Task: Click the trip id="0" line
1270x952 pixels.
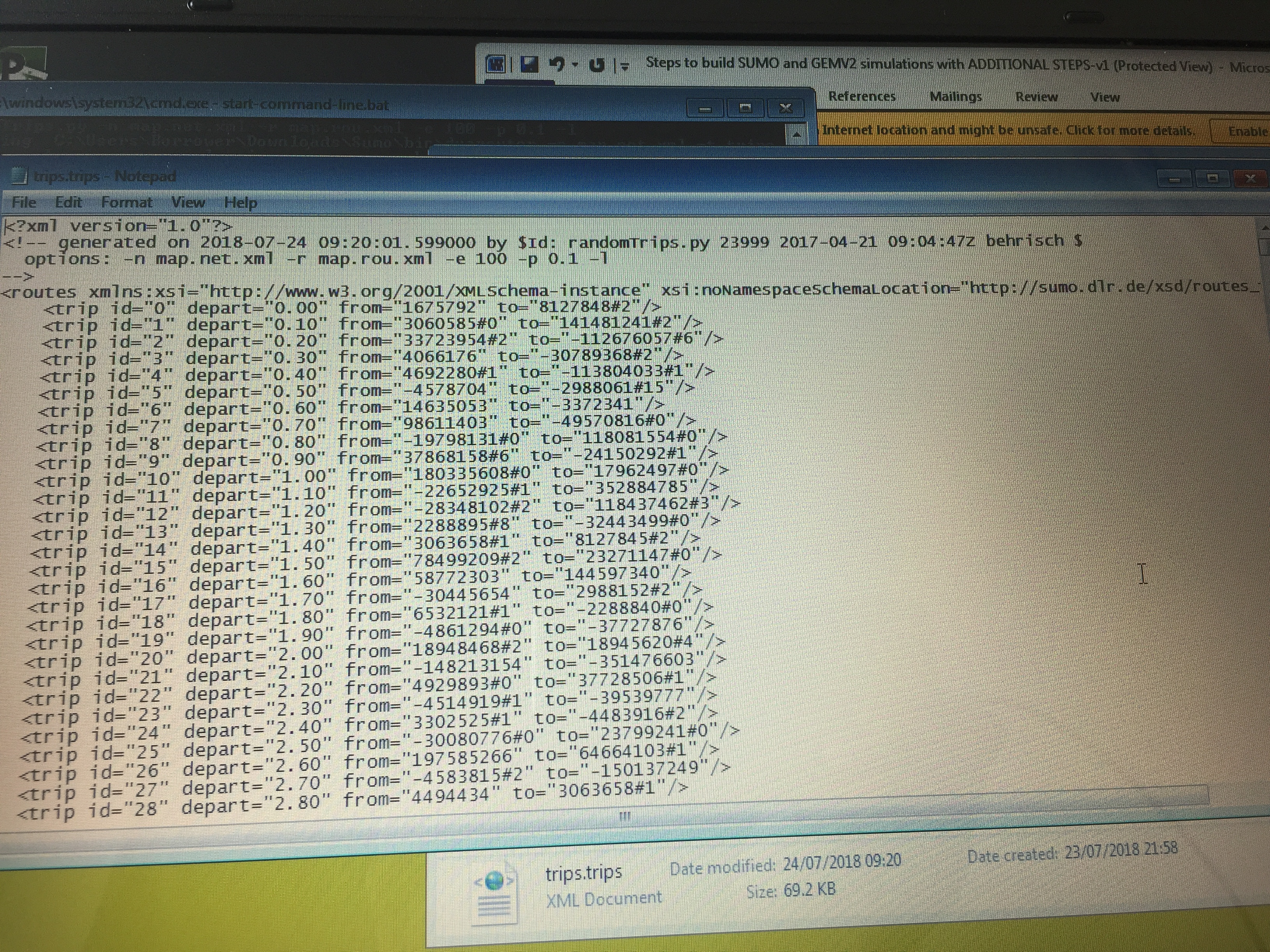Action: point(352,308)
